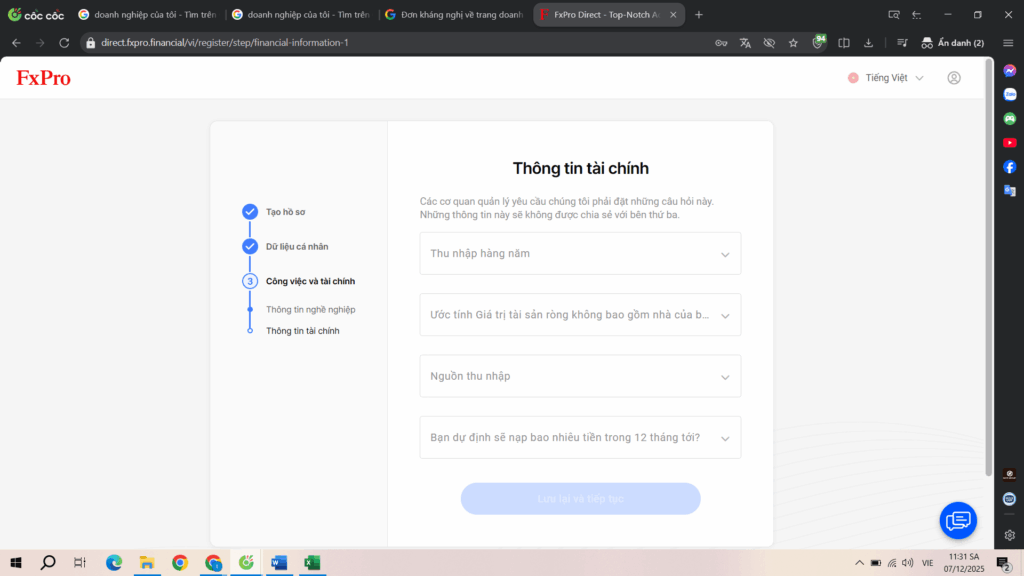Open the live chat support bubble

click(x=958, y=520)
